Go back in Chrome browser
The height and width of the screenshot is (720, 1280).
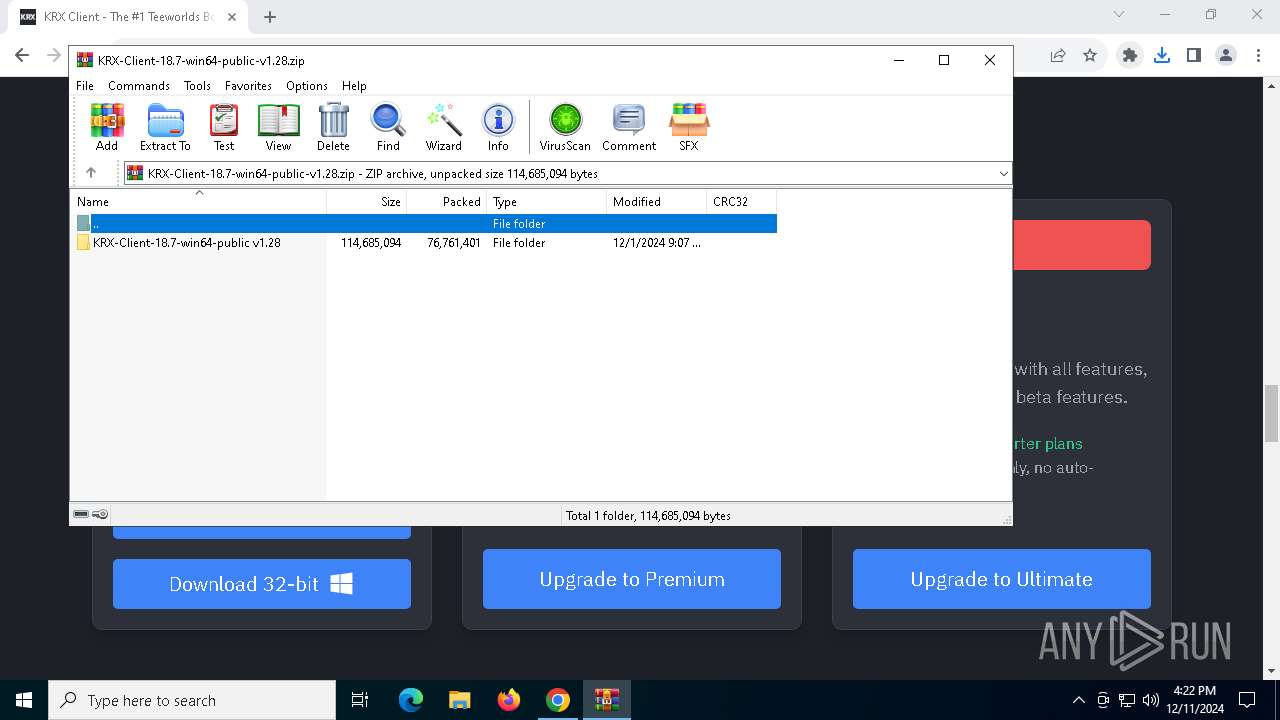[22, 56]
